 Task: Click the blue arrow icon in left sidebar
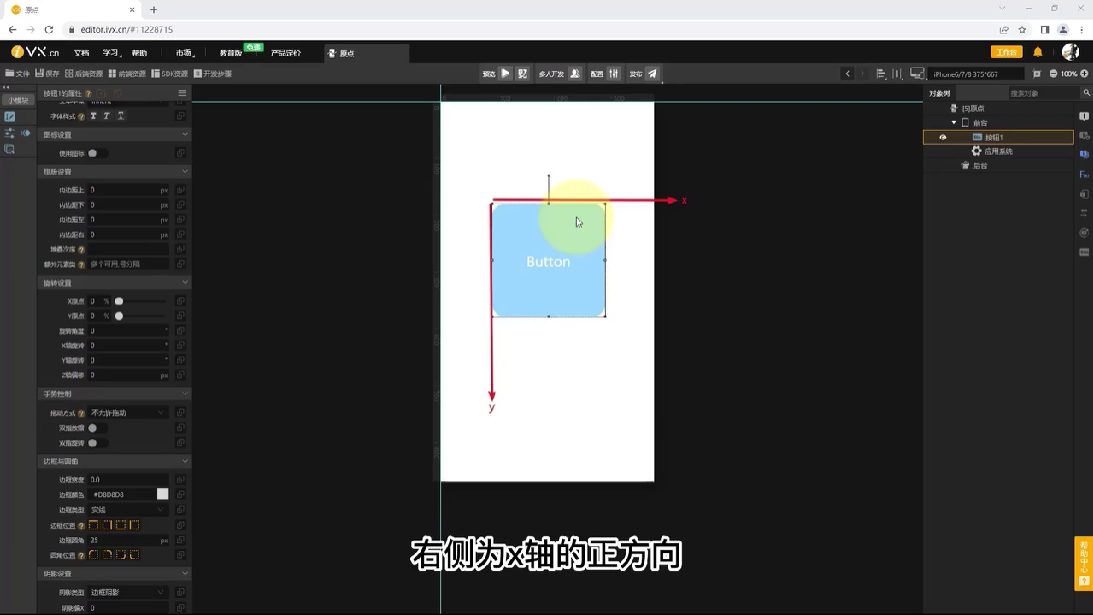point(26,133)
